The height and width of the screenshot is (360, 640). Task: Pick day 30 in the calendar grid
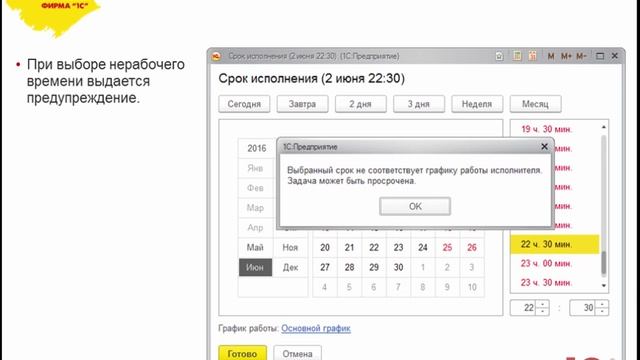[398, 267]
